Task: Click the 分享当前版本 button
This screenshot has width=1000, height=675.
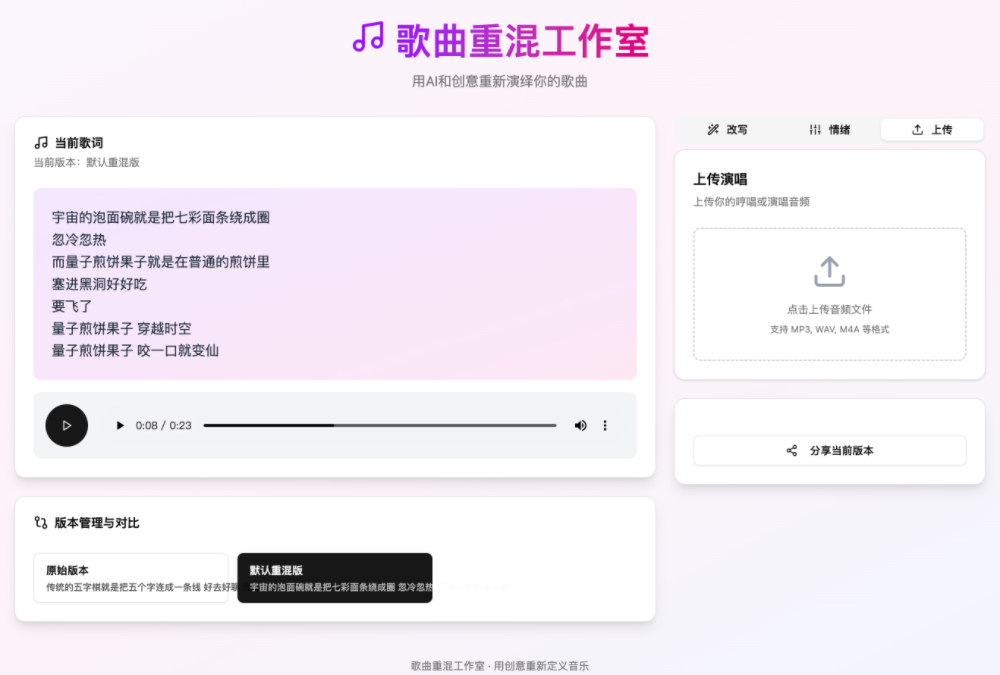Action: [829, 450]
